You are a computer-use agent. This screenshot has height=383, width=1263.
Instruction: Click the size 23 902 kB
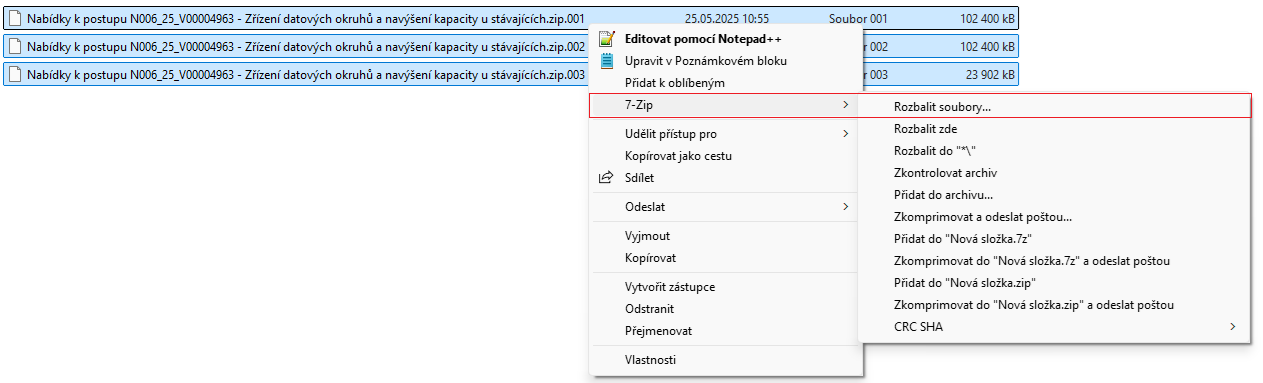990,75
